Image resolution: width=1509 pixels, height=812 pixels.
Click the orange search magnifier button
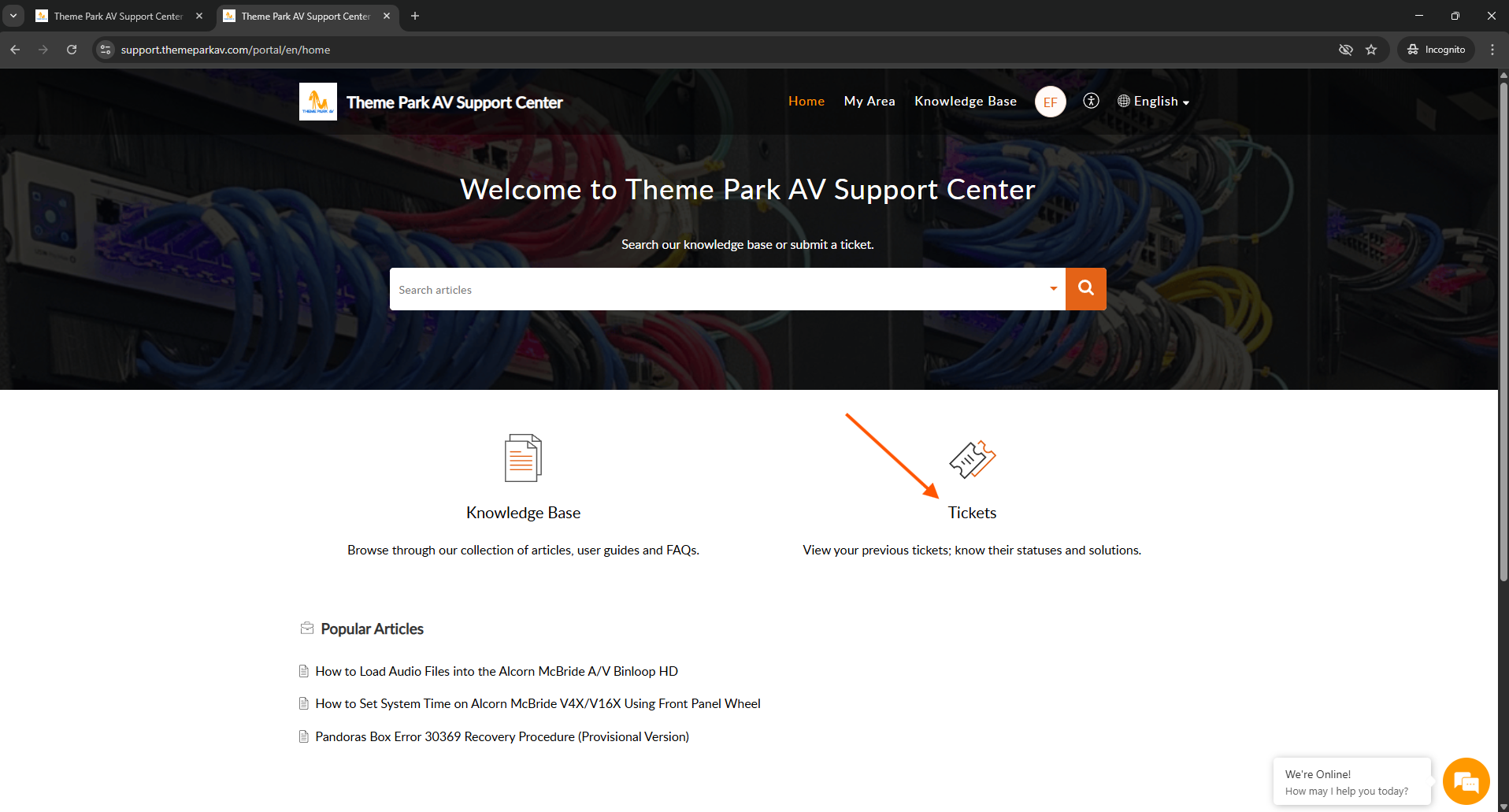pyautogui.click(x=1085, y=289)
